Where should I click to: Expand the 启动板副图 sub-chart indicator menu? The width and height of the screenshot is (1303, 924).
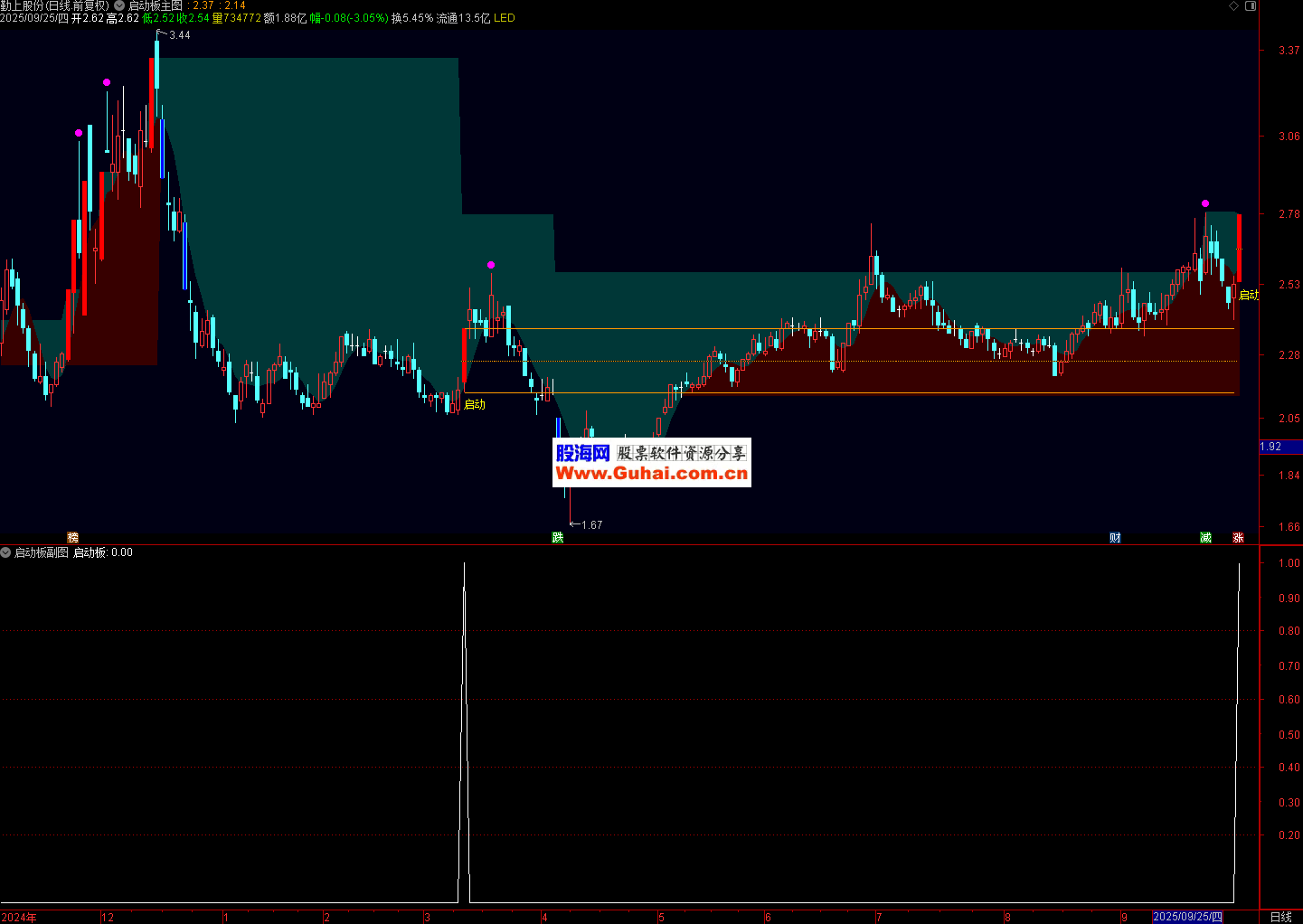[5, 552]
